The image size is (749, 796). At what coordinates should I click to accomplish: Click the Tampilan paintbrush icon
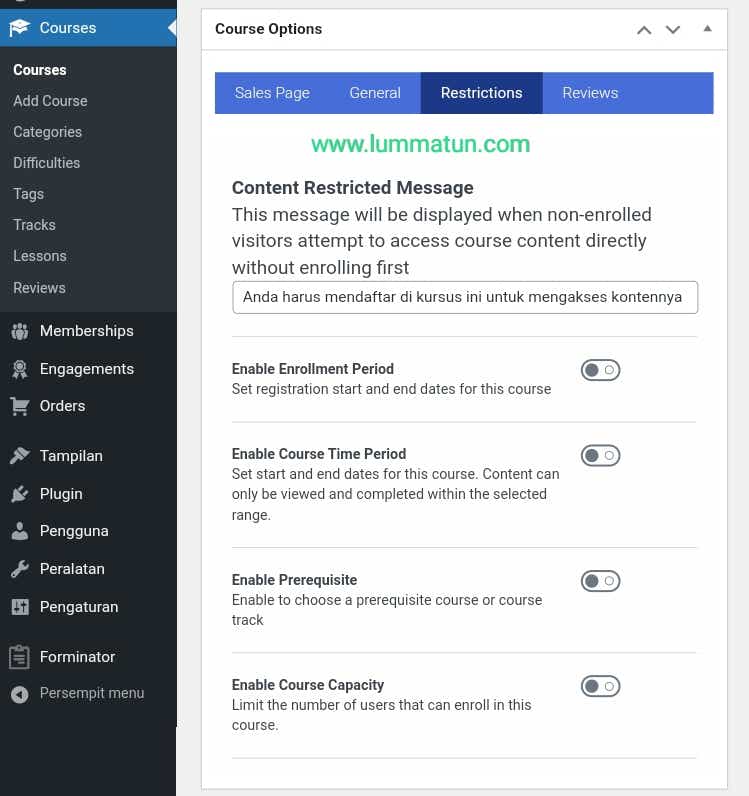coord(19,456)
